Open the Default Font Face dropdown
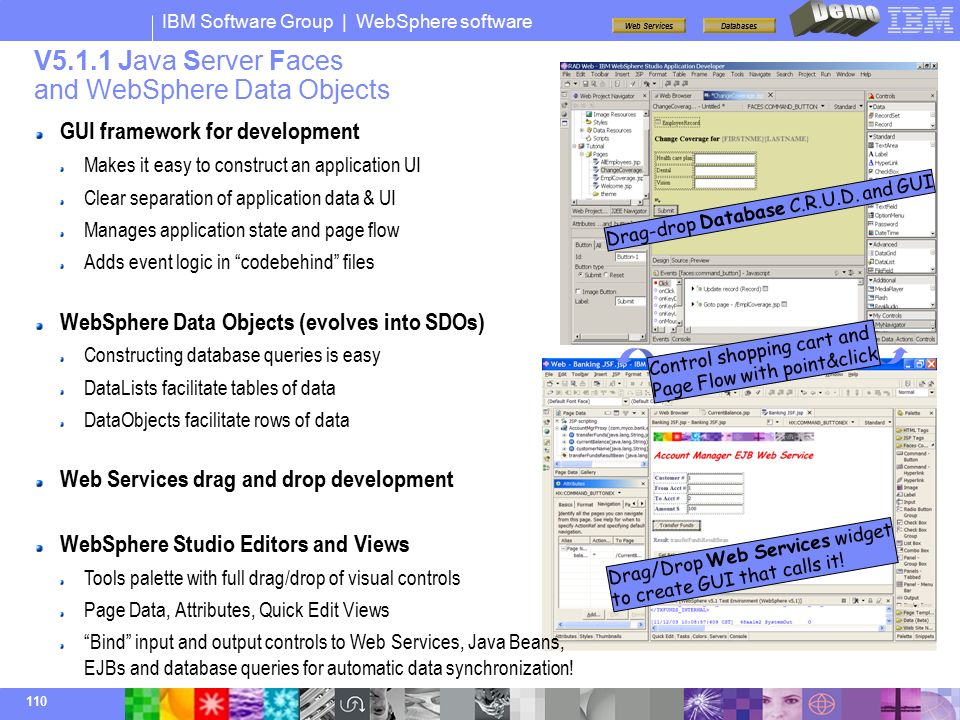This screenshot has height=720, width=960. click(x=626, y=402)
